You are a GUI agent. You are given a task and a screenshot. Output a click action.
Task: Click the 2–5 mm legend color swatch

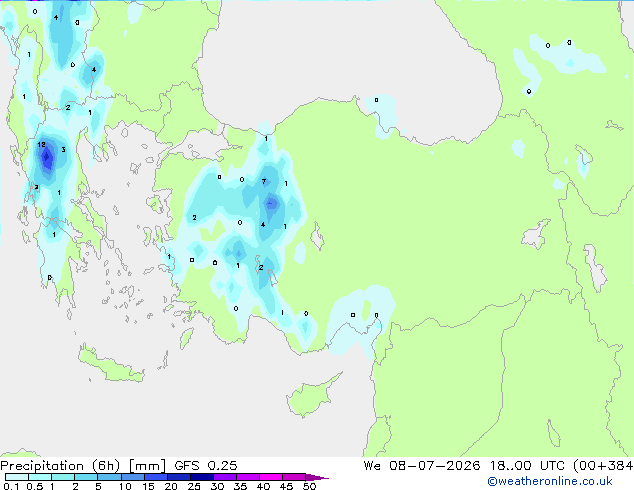(86, 477)
